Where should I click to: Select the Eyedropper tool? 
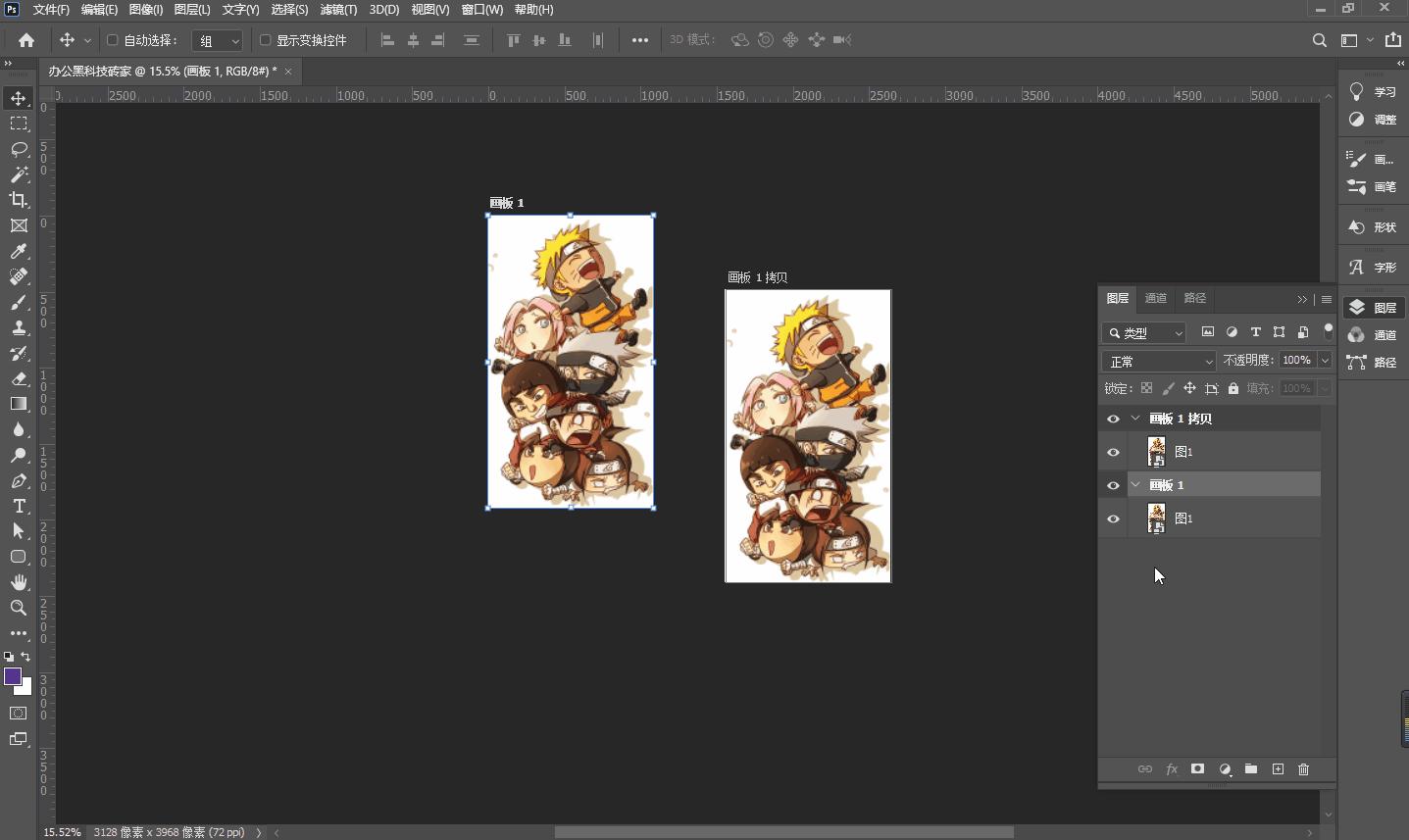[x=19, y=251]
